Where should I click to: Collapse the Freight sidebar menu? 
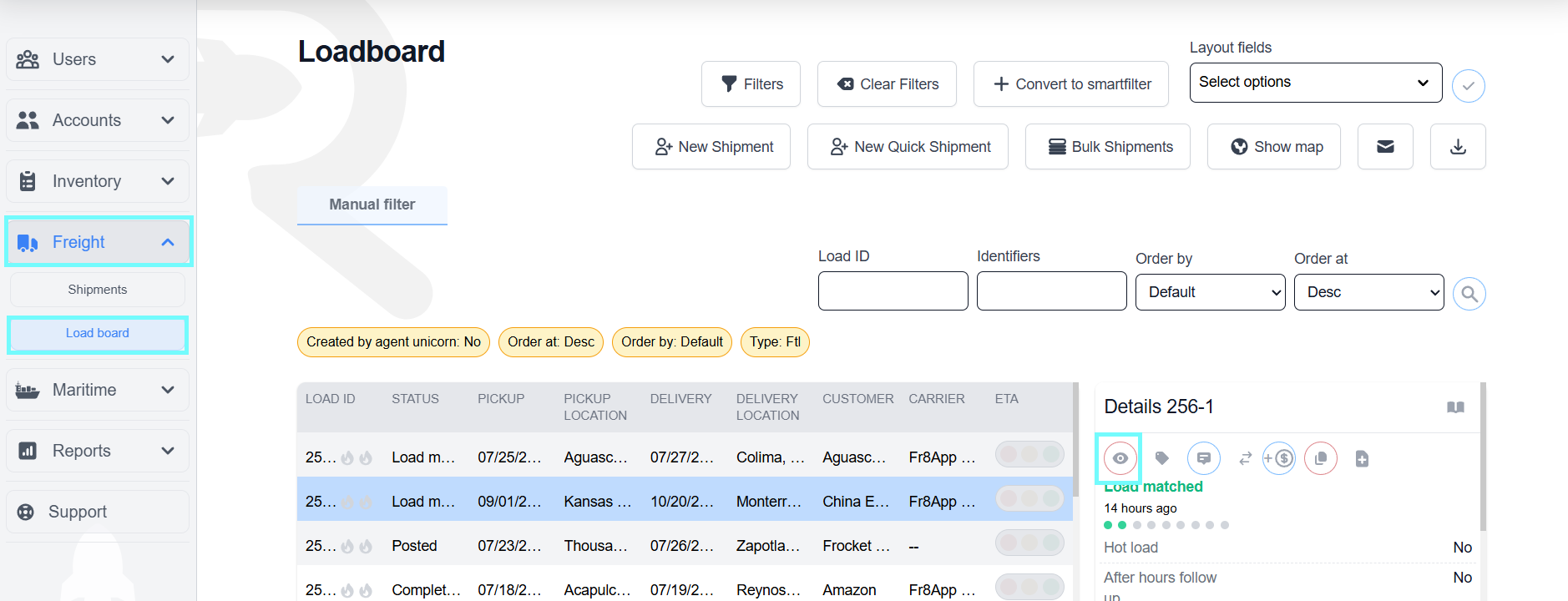(x=99, y=242)
